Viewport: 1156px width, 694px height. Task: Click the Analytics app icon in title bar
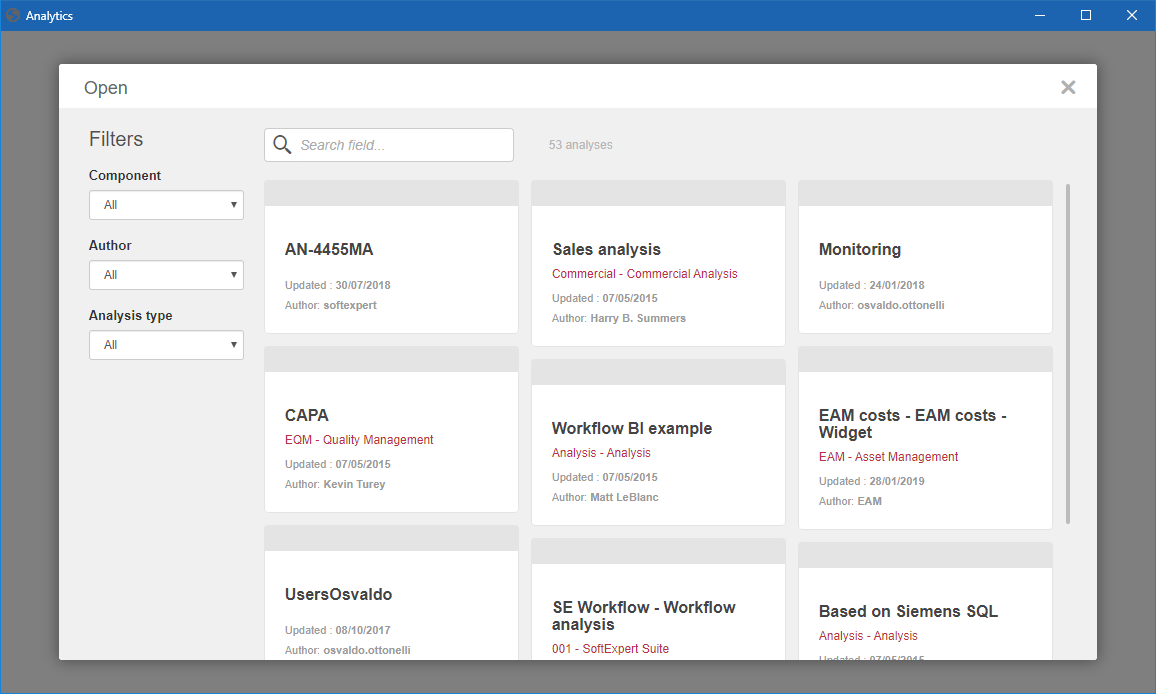[13, 15]
